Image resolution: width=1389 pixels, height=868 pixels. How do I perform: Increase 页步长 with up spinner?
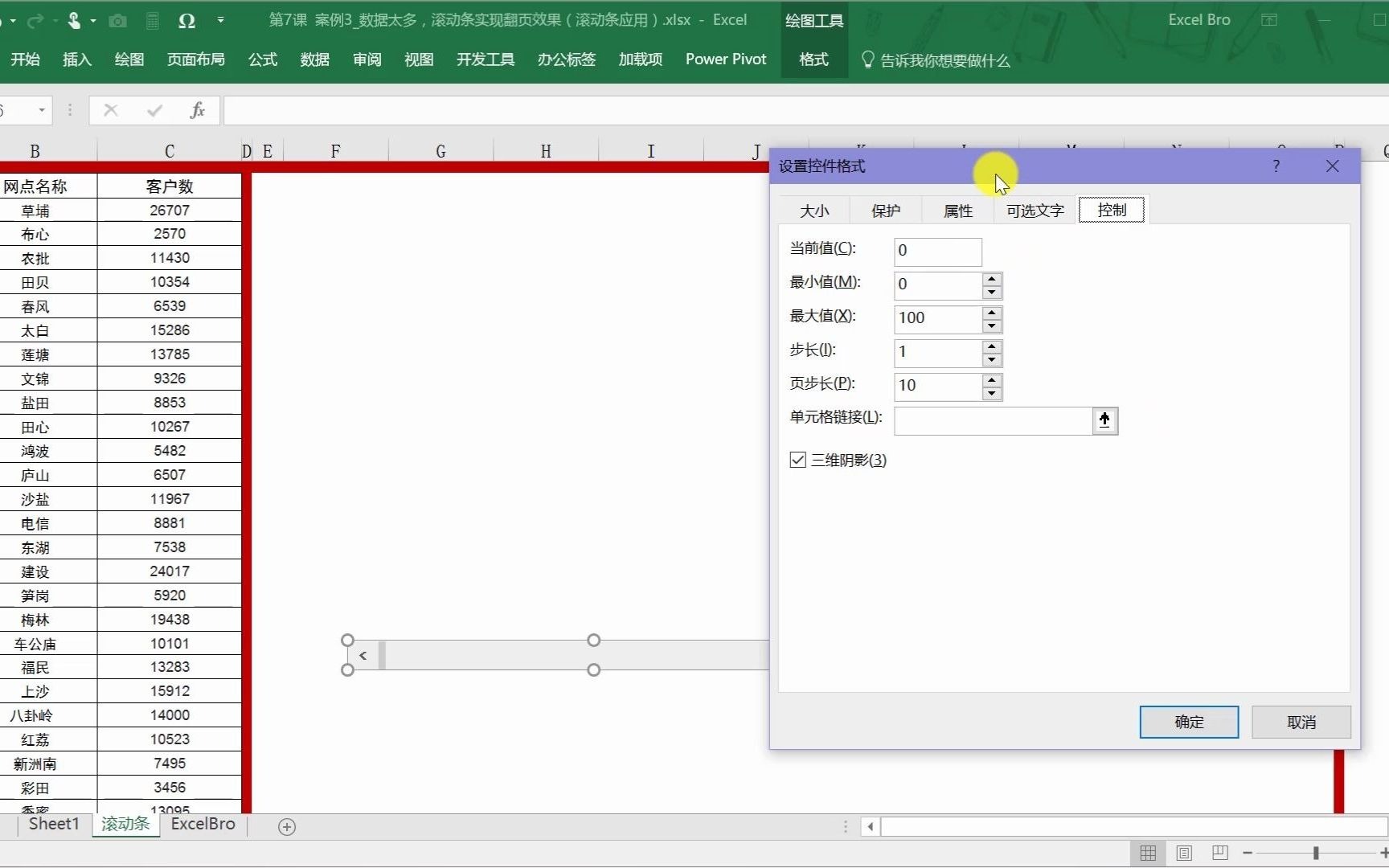click(x=992, y=380)
